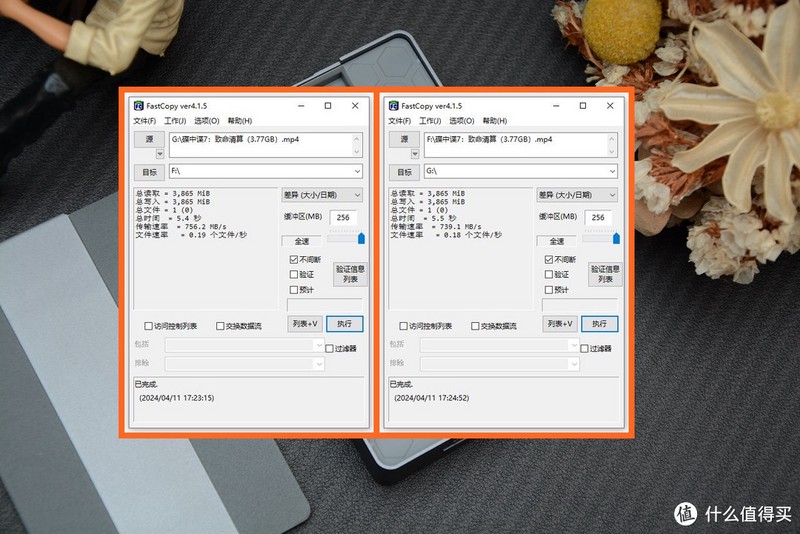Enable 验证 checkbox in left window
The width and height of the screenshot is (800, 534).
[294, 274]
